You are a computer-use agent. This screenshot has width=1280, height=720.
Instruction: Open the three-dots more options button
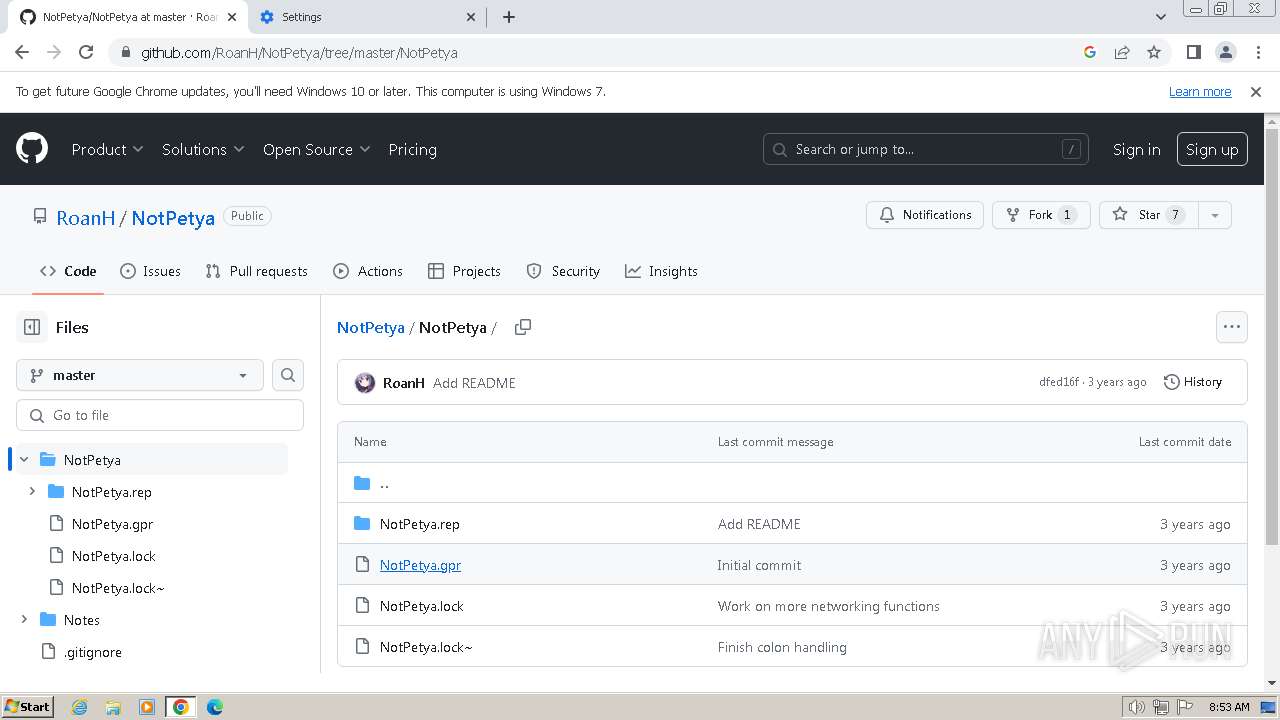[x=1231, y=327]
